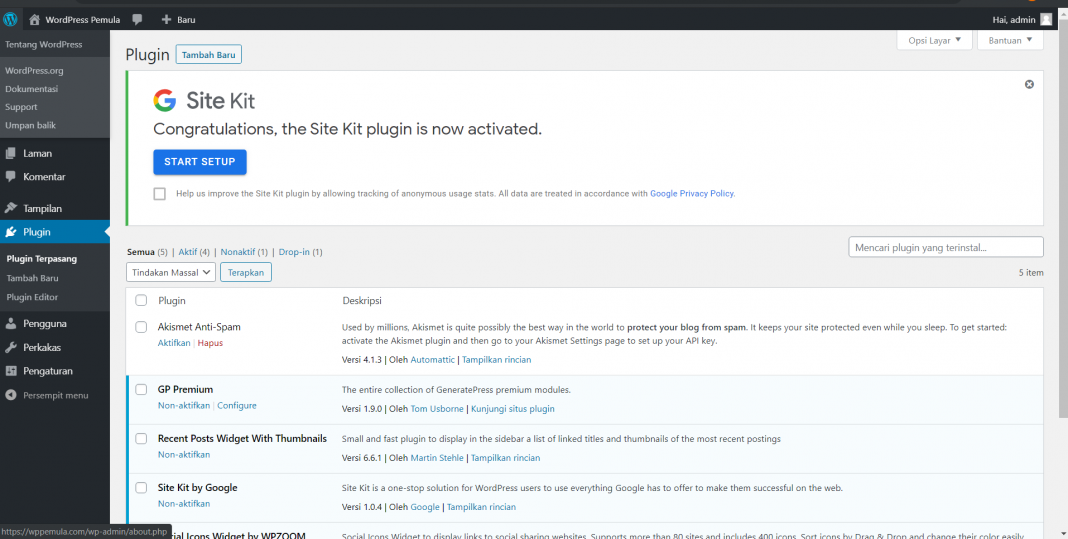Sort by the Plugin column header
Image resolution: width=1068 pixels, height=539 pixels.
click(172, 301)
